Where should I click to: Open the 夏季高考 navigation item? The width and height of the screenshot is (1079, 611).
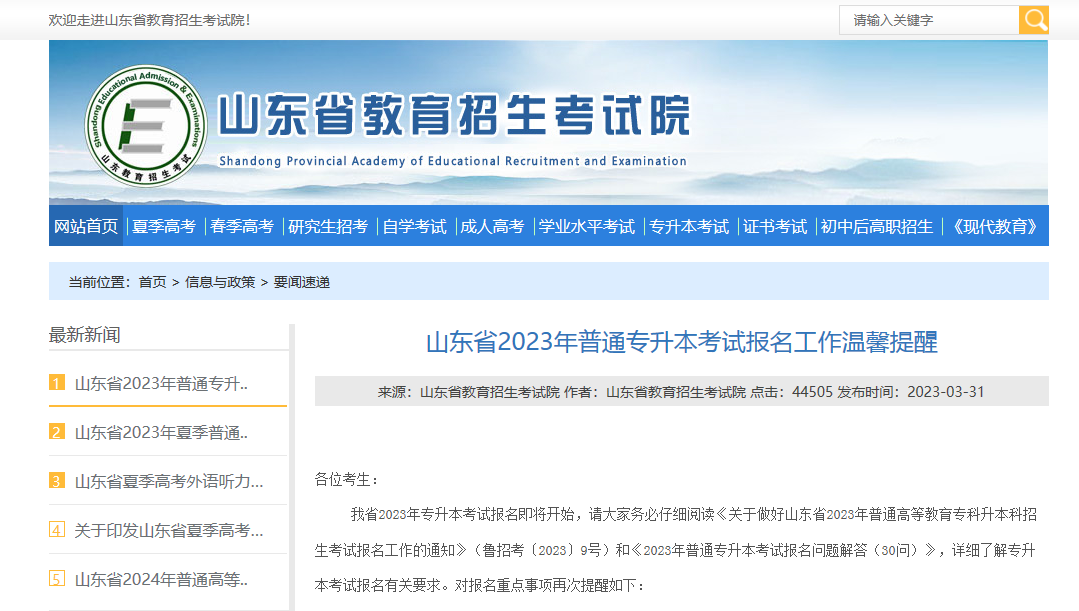(164, 226)
